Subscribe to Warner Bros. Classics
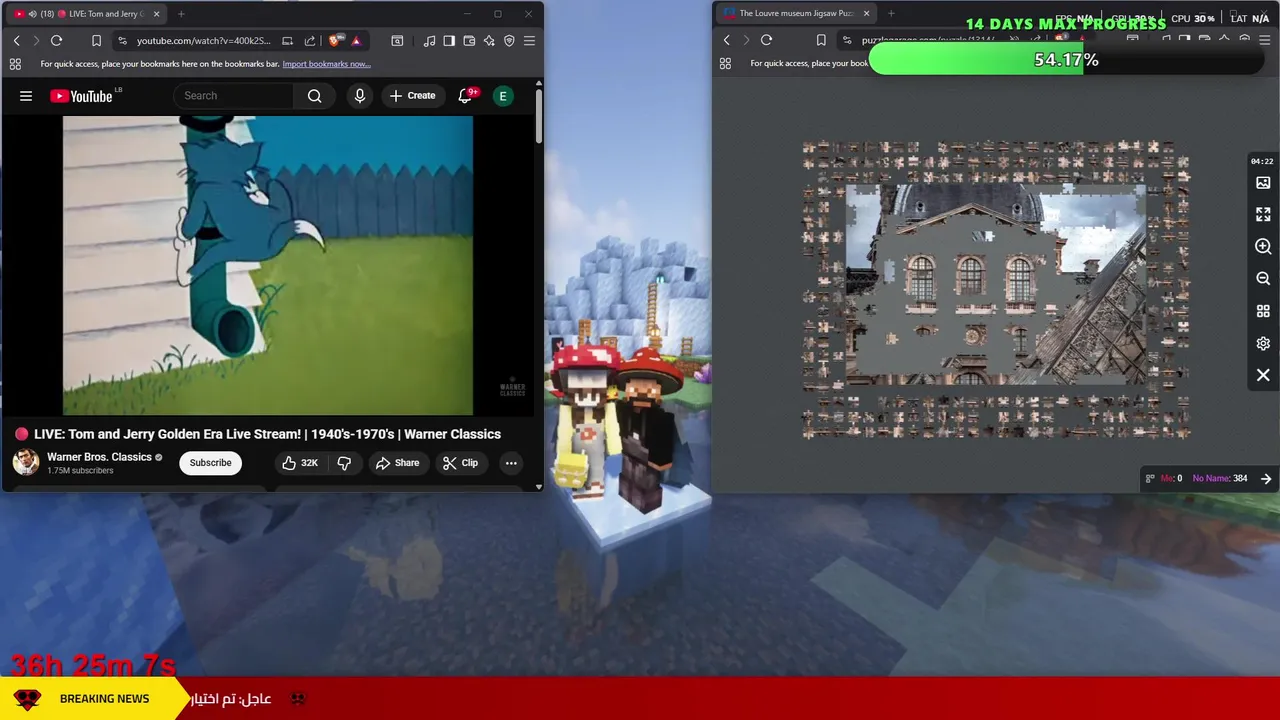The height and width of the screenshot is (720, 1280). [x=210, y=463]
